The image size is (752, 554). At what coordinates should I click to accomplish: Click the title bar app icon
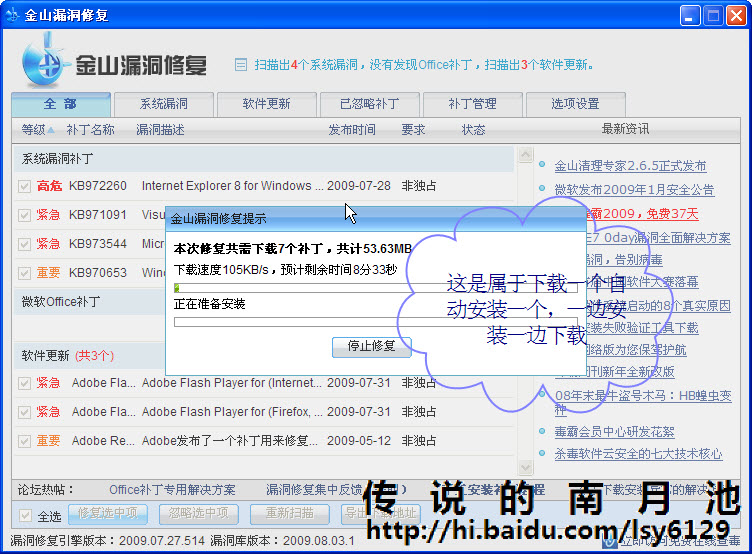click(12, 15)
